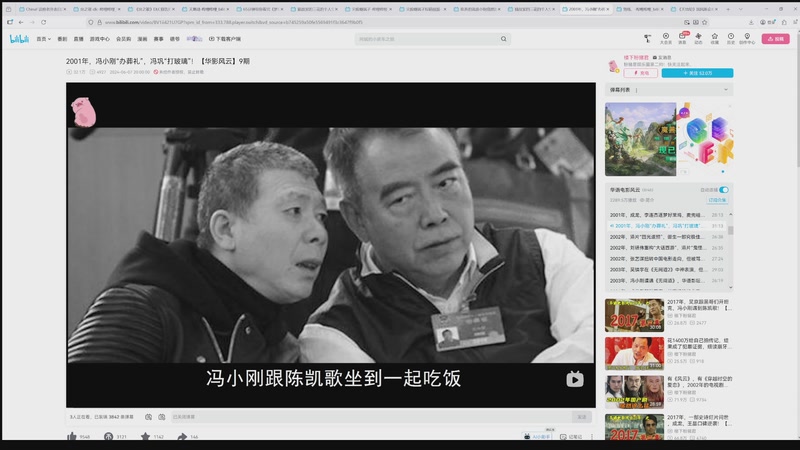Image resolution: width=800 pixels, height=450 pixels.
Task: Click the 记笔记 notes button
Action: [x=571, y=437]
